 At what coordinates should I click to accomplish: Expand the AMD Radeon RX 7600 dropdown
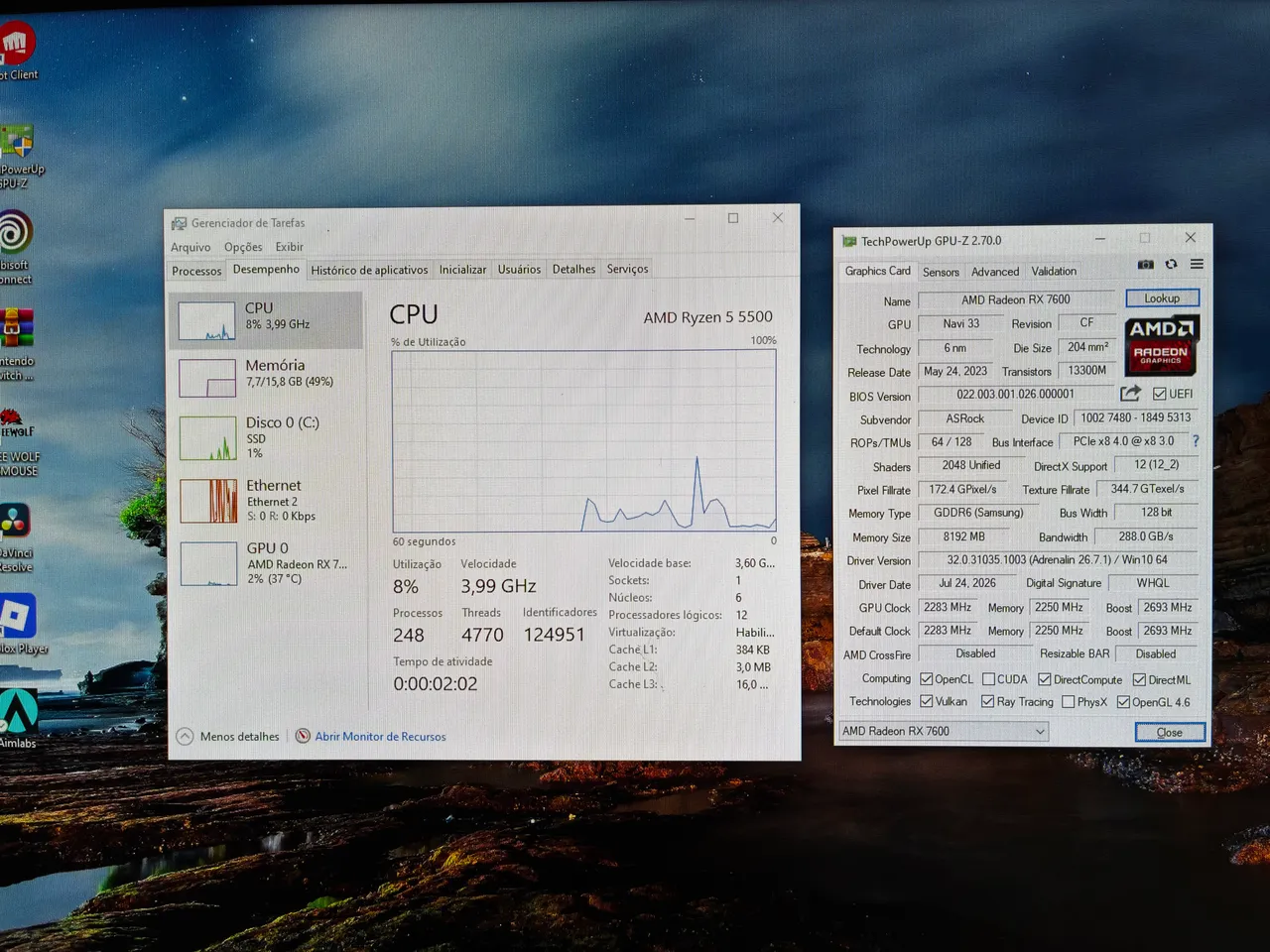click(x=944, y=731)
